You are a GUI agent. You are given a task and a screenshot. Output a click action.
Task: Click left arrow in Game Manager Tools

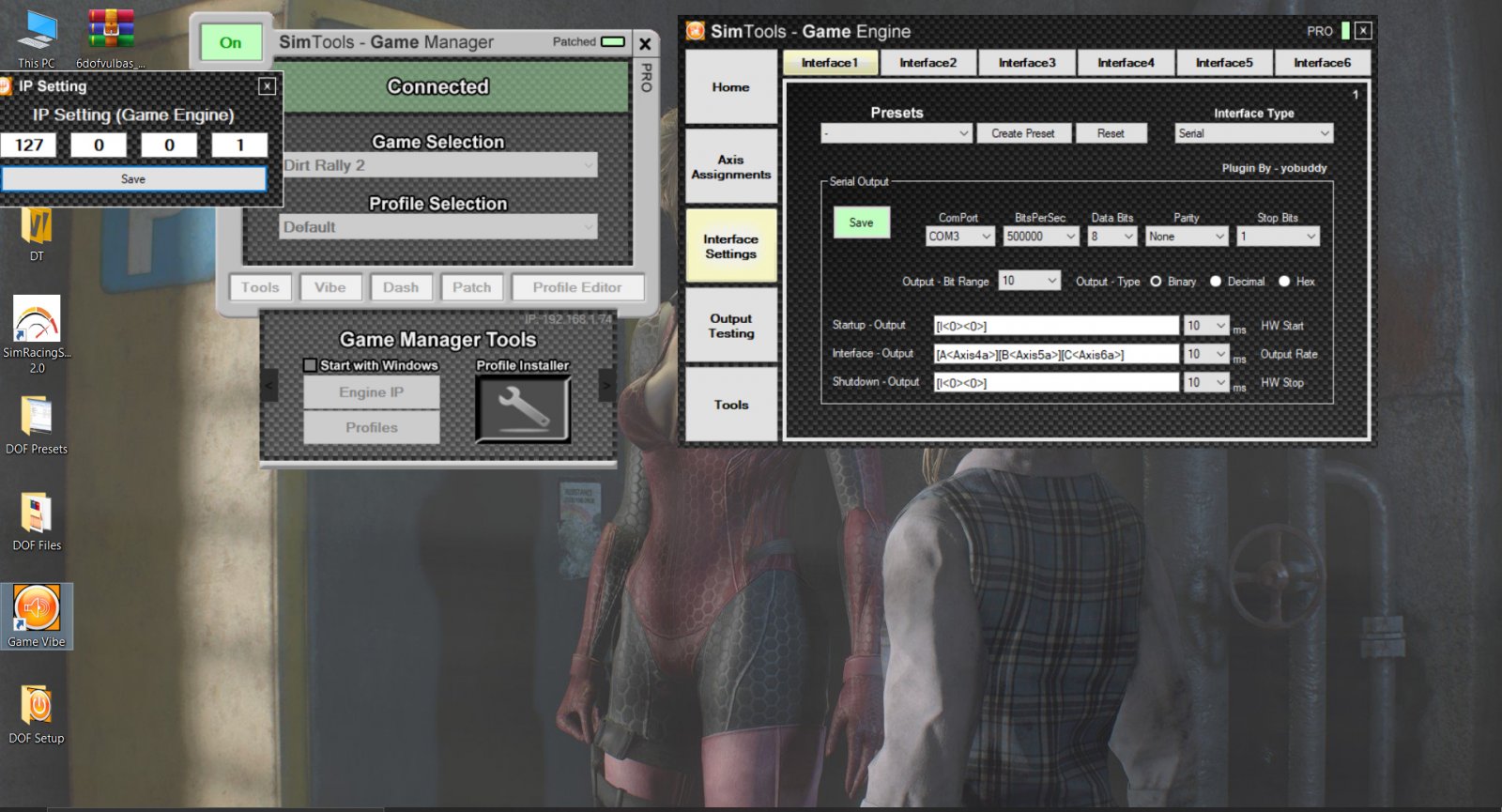tap(269, 386)
